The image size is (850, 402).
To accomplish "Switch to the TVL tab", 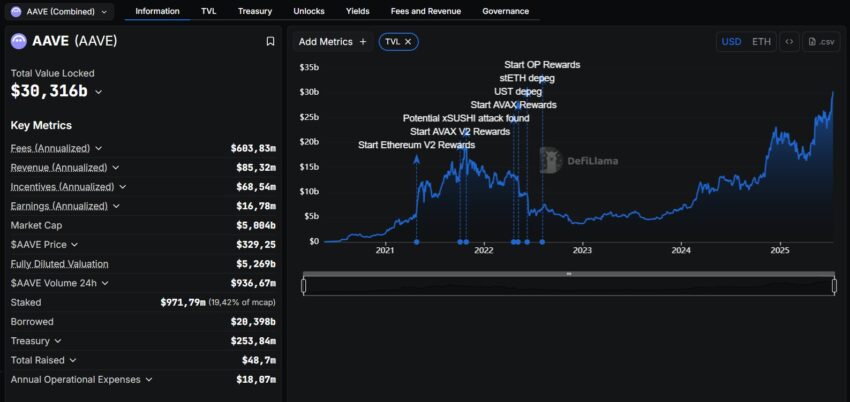I will (x=209, y=11).
